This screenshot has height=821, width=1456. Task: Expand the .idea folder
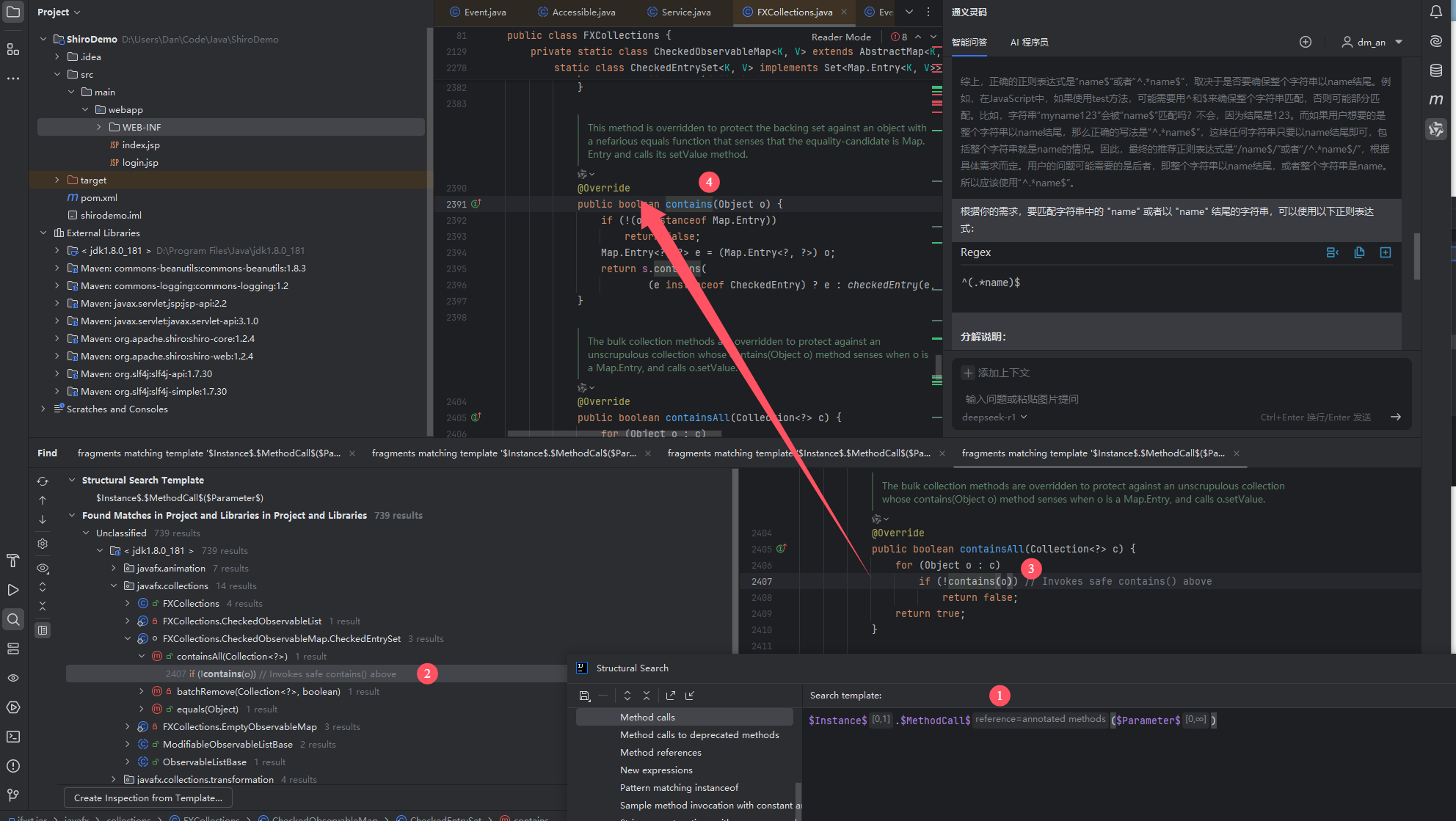click(x=57, y=56)
